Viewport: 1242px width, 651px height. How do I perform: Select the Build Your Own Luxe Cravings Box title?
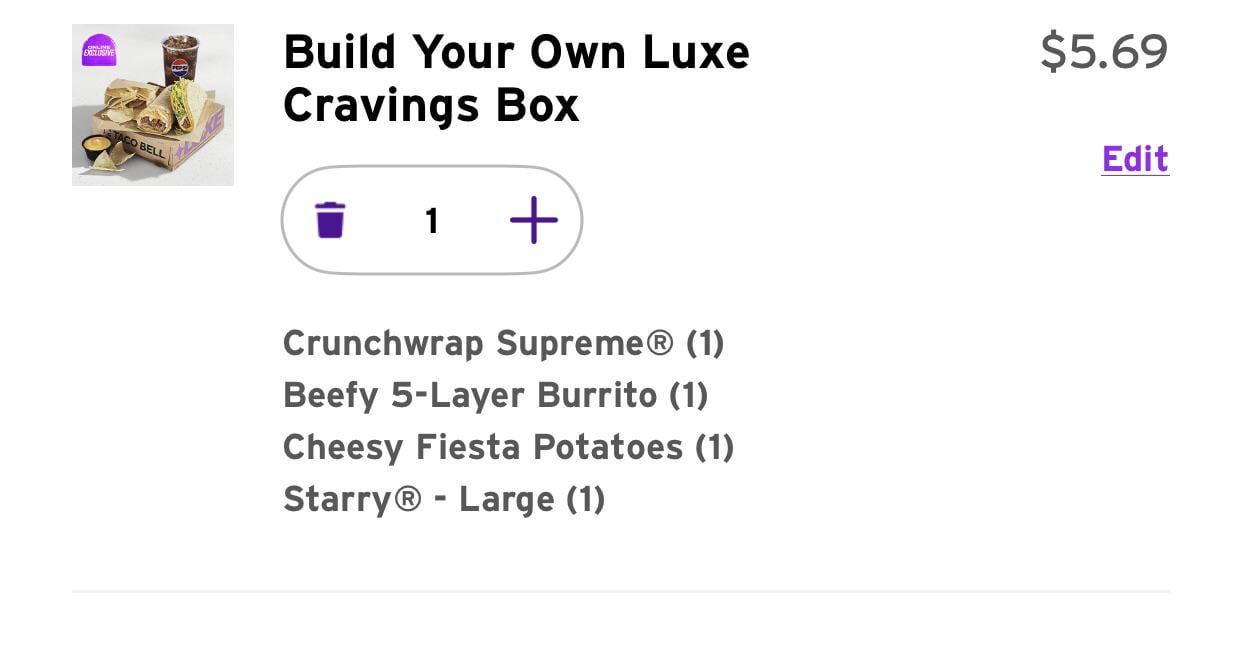tap(516, 78)
